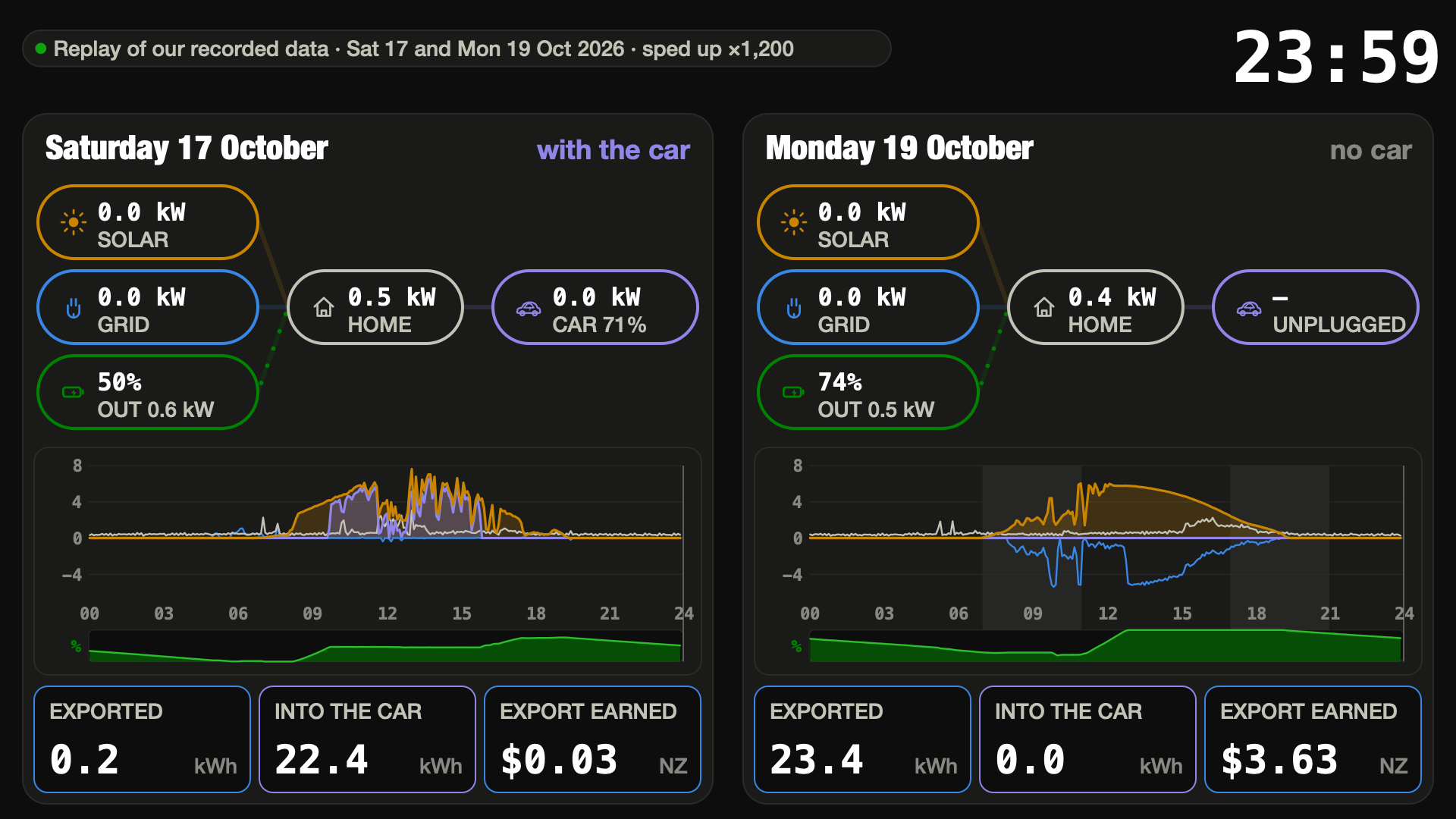Click the 'no car' label
The height and width of the screenshot is (819, 1456).
1370,150
